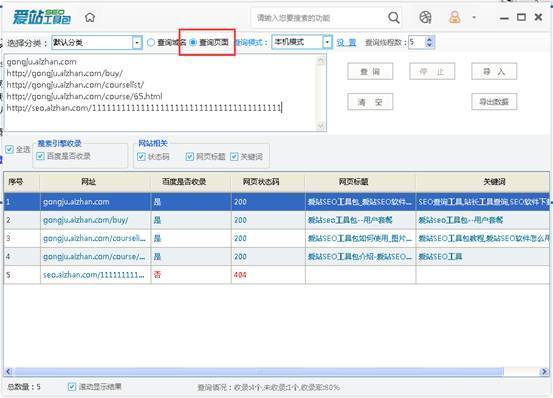
Task: Click the magnifier search icon
Action: click(394, 18)
